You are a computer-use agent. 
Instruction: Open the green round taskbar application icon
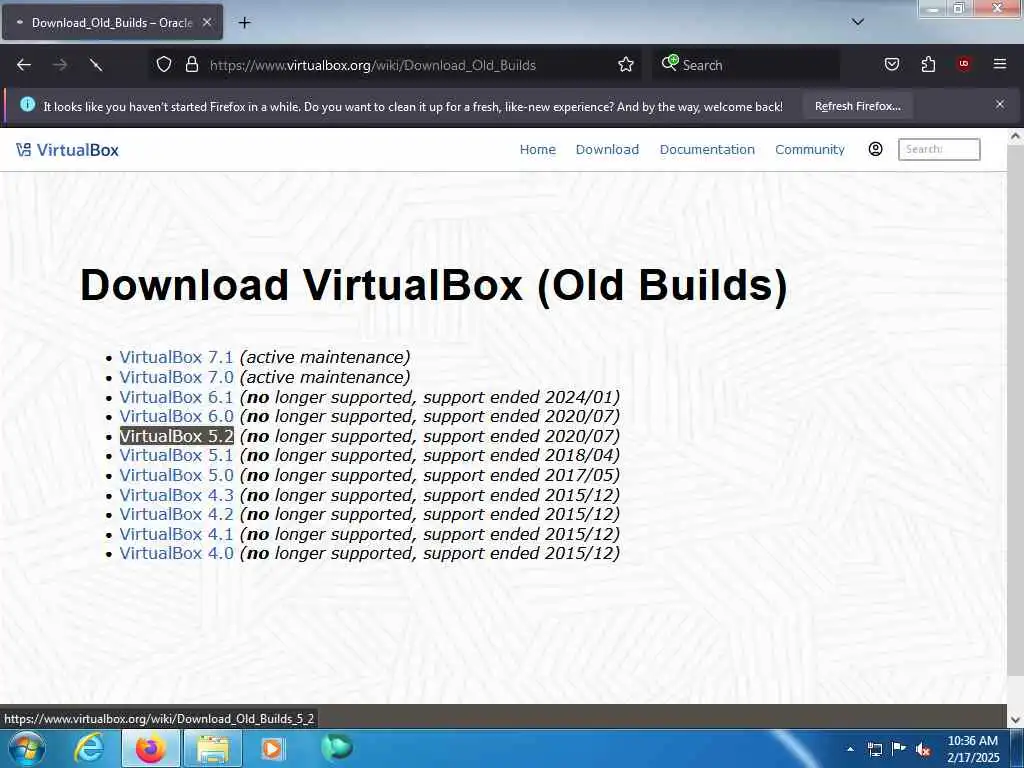[x=336, y=748]
